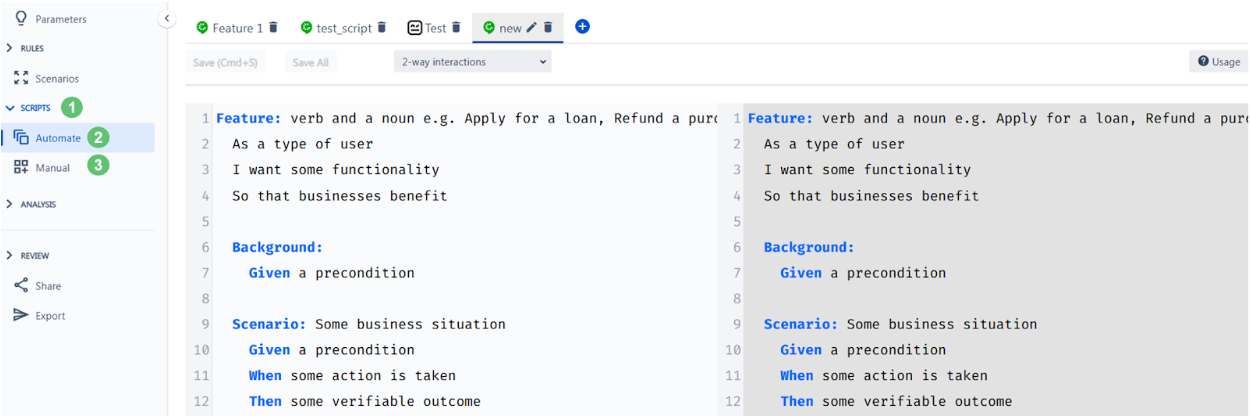Switch to the test_script tab
Screen dimensions: 1250x419
coord(344,28)
